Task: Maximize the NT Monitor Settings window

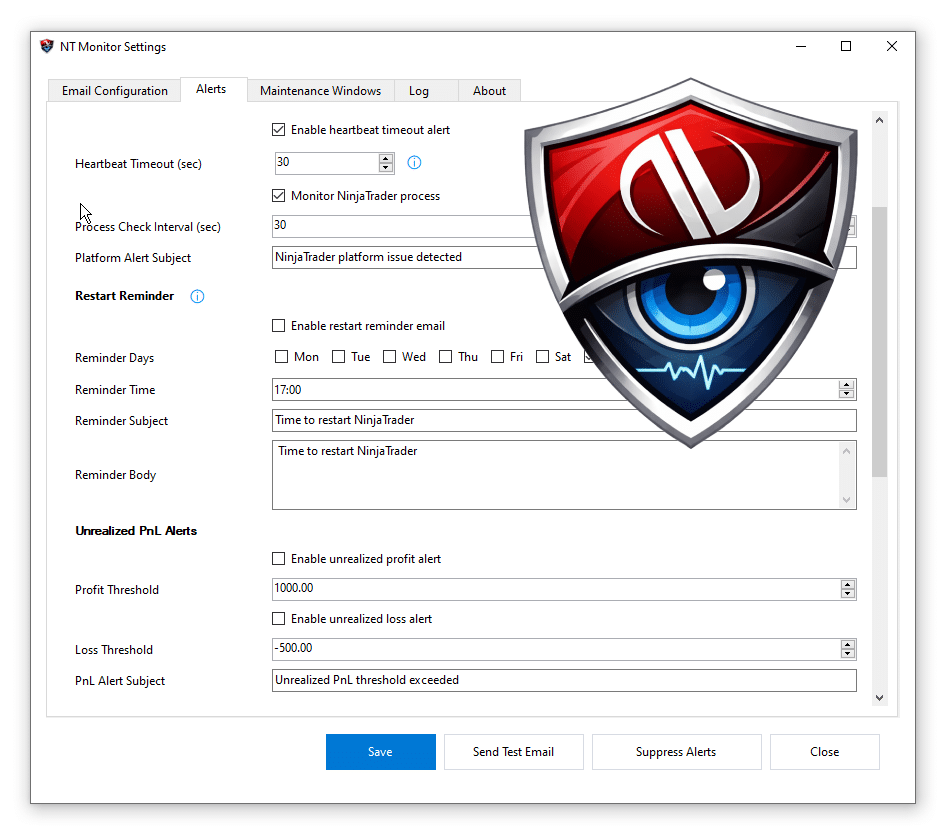Action: pos(846,47)
